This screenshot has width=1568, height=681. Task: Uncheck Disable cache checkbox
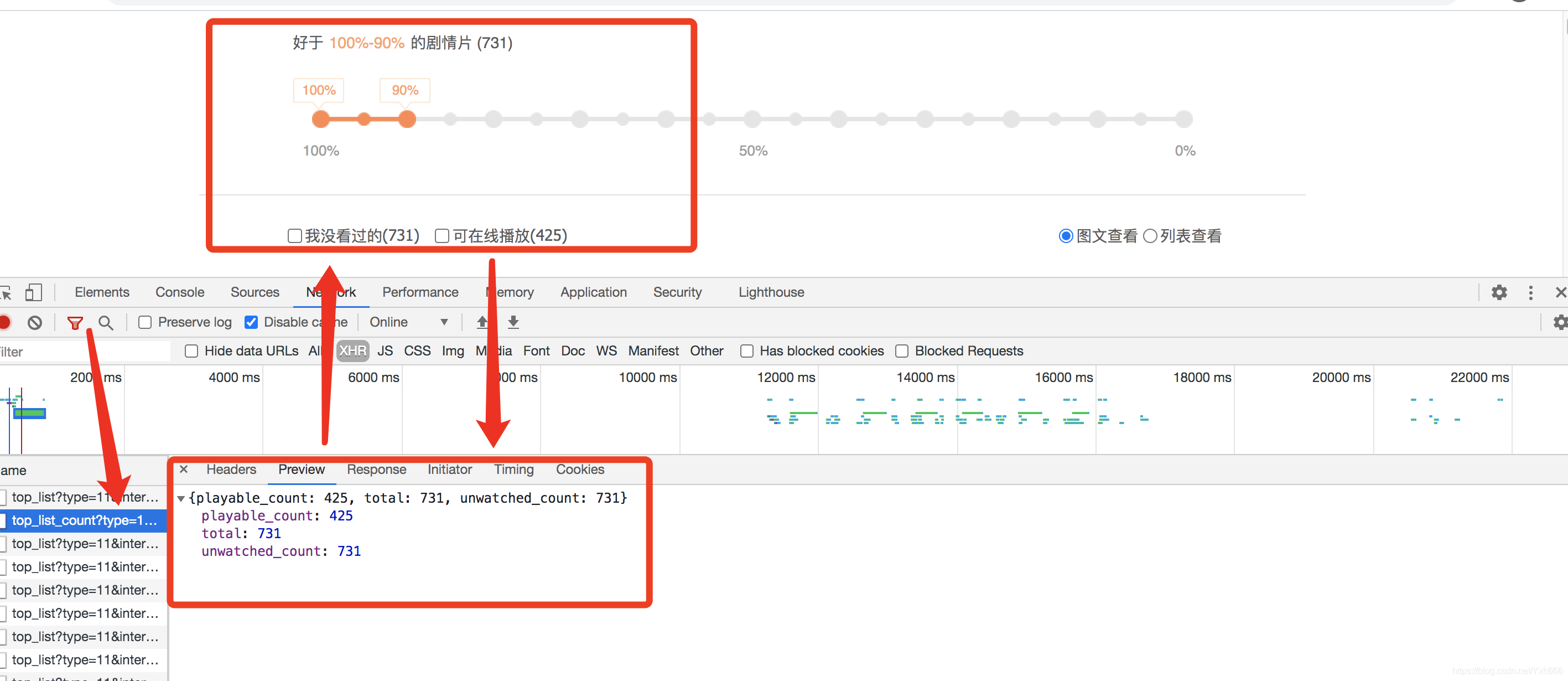coord(251,322)
